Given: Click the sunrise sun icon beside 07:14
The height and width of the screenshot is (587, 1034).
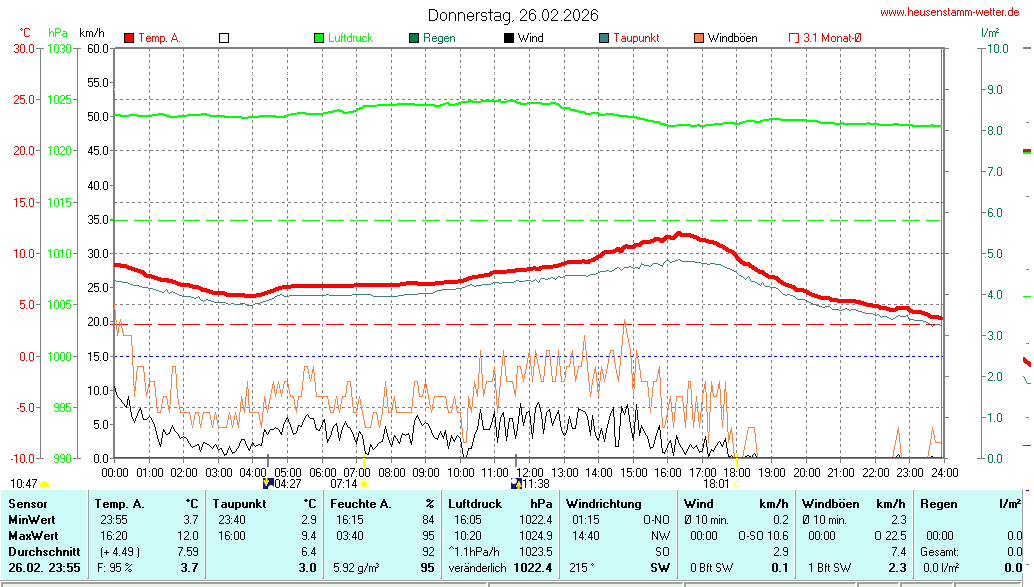Looking at the screenshot, I should (x=365, y=484).
